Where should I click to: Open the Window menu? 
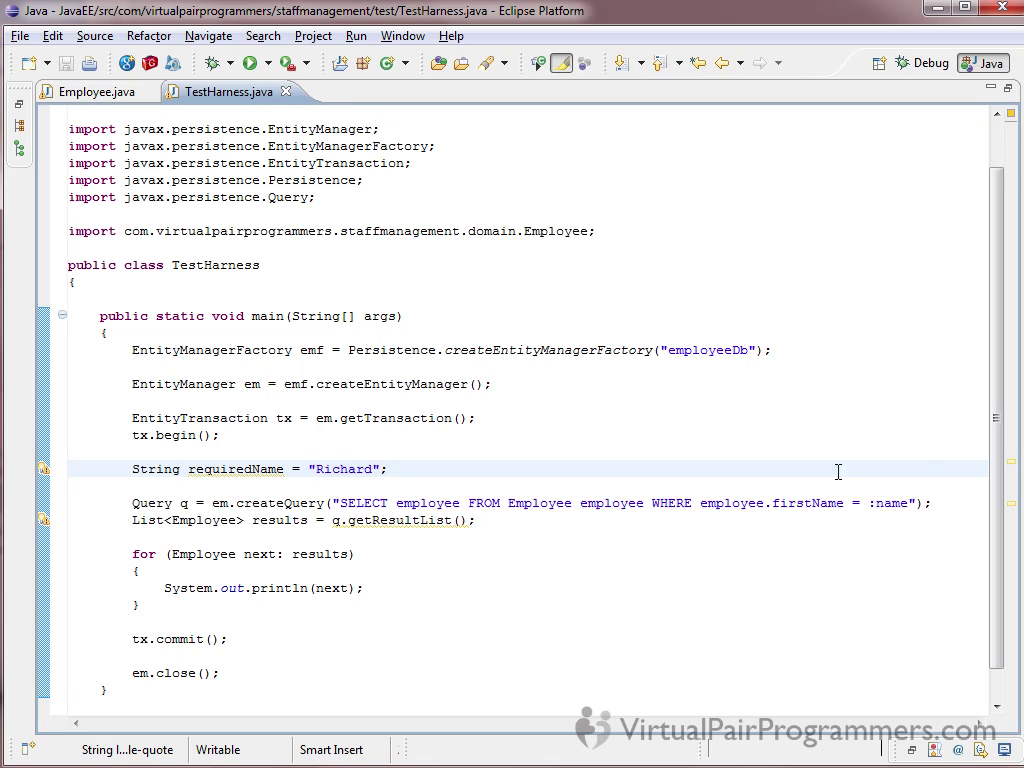pos(403,36)
